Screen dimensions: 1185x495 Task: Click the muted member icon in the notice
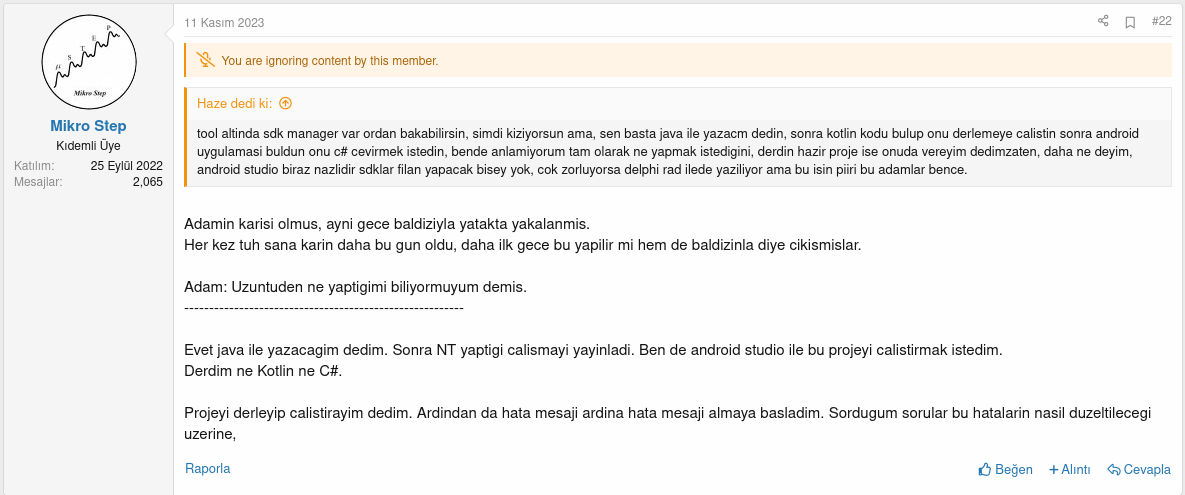point(206,60)
